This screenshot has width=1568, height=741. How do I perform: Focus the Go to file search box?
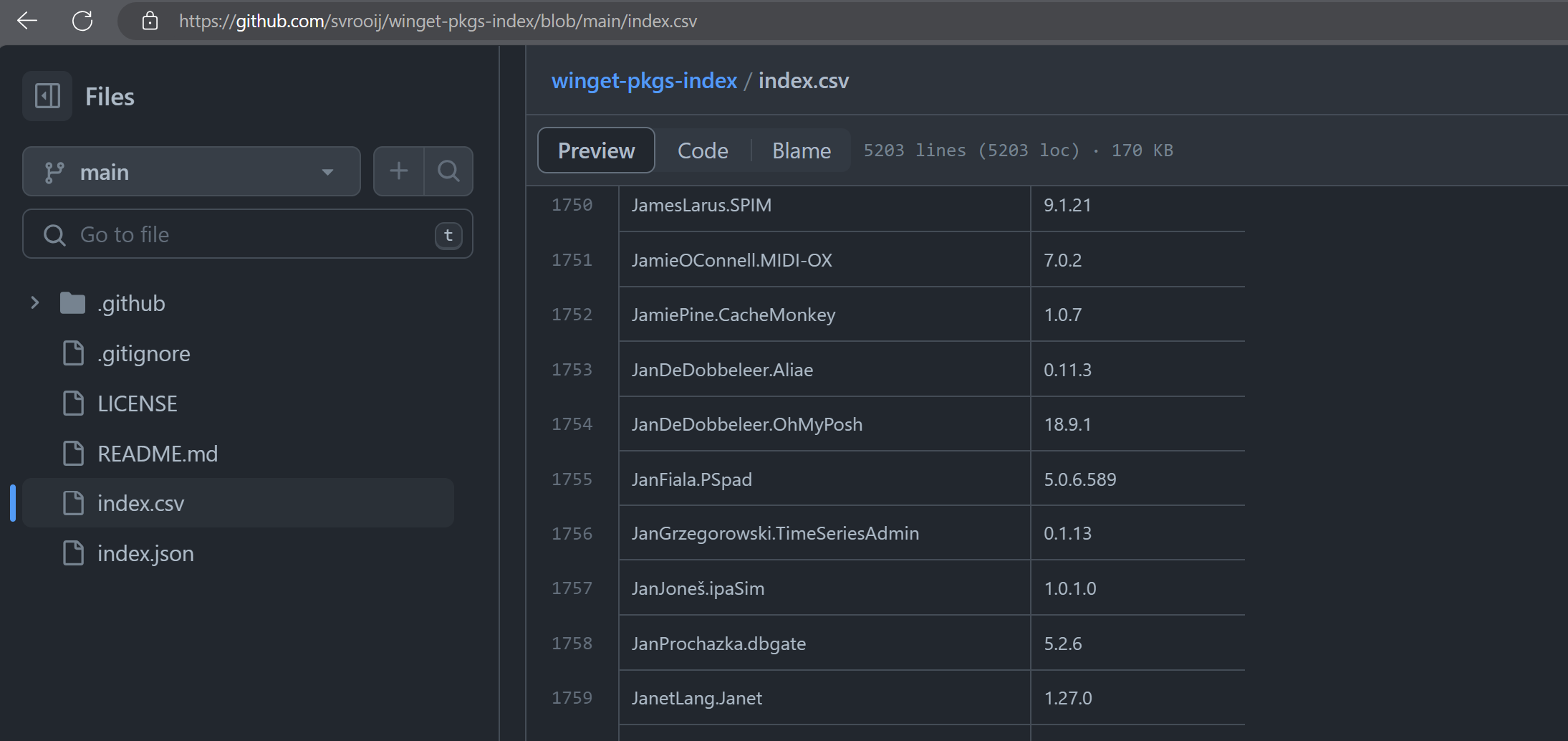point(236,234)
